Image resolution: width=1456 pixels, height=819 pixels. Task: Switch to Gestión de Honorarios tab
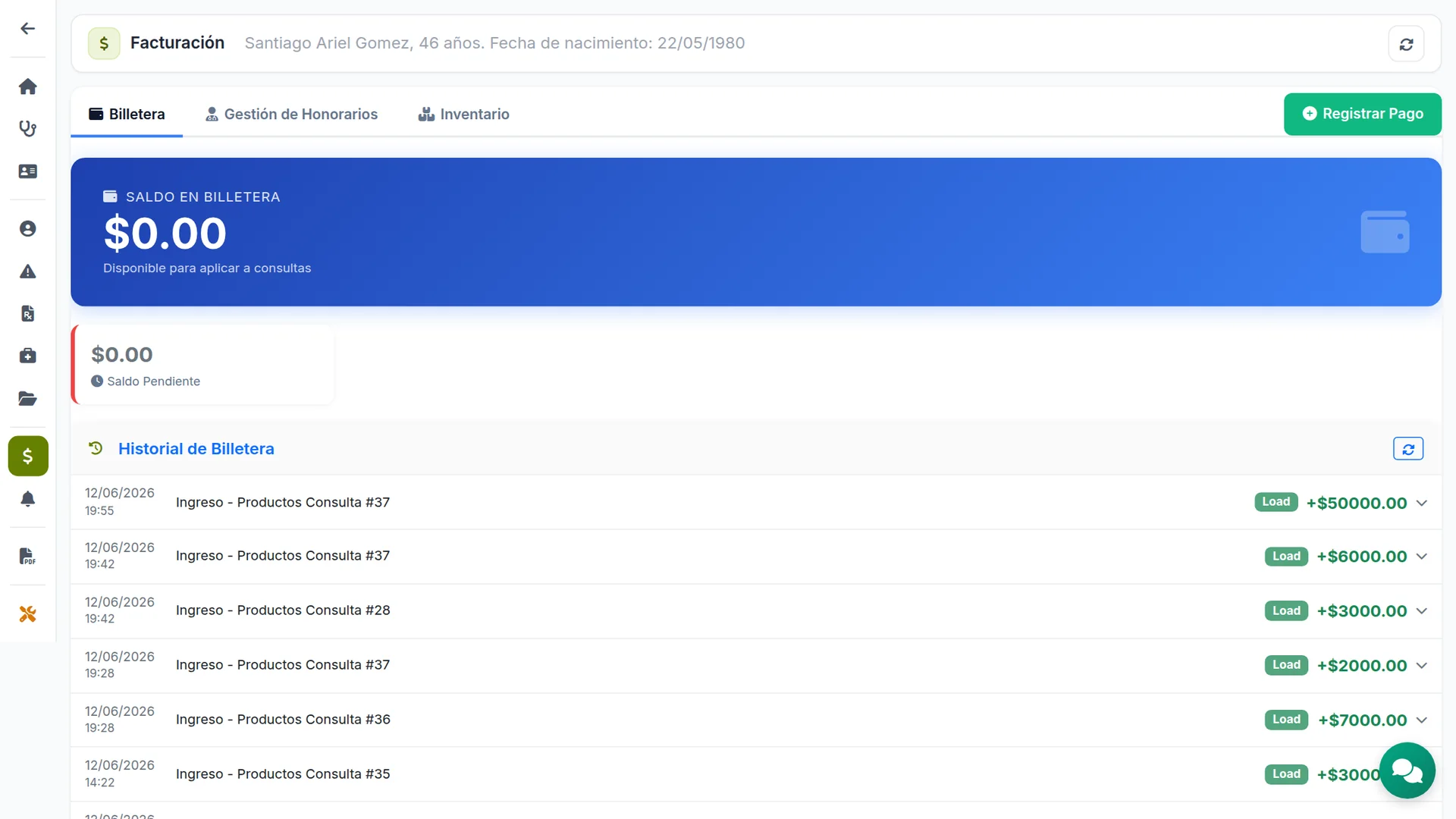pyautogui.click(x=291, y=114)
